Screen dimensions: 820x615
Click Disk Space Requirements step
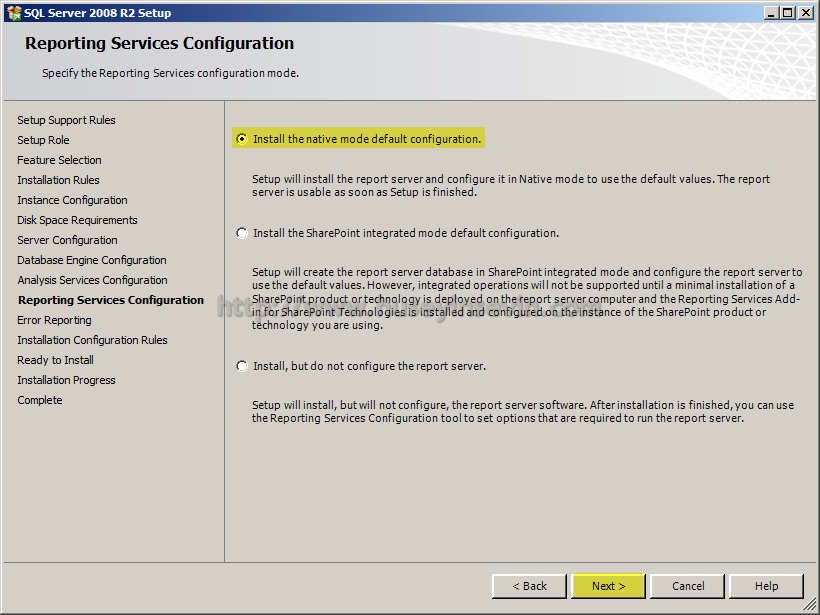pyautogui.click(x=77, y=220)
